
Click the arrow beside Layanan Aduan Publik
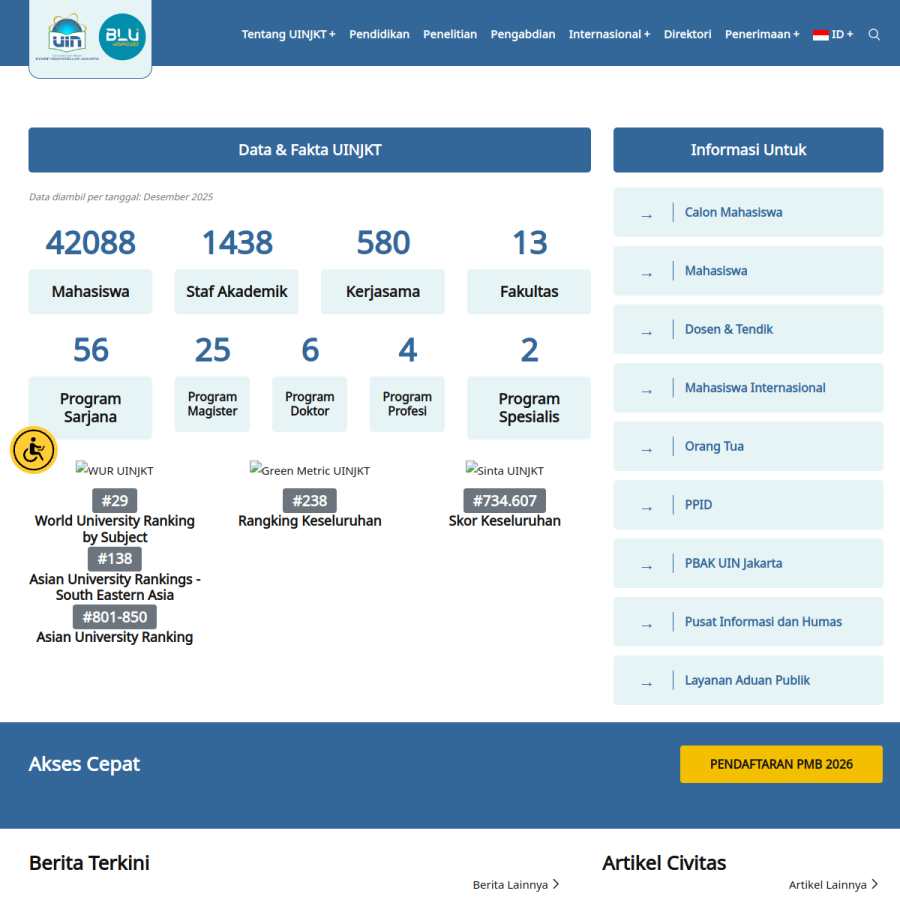[647, 685]
